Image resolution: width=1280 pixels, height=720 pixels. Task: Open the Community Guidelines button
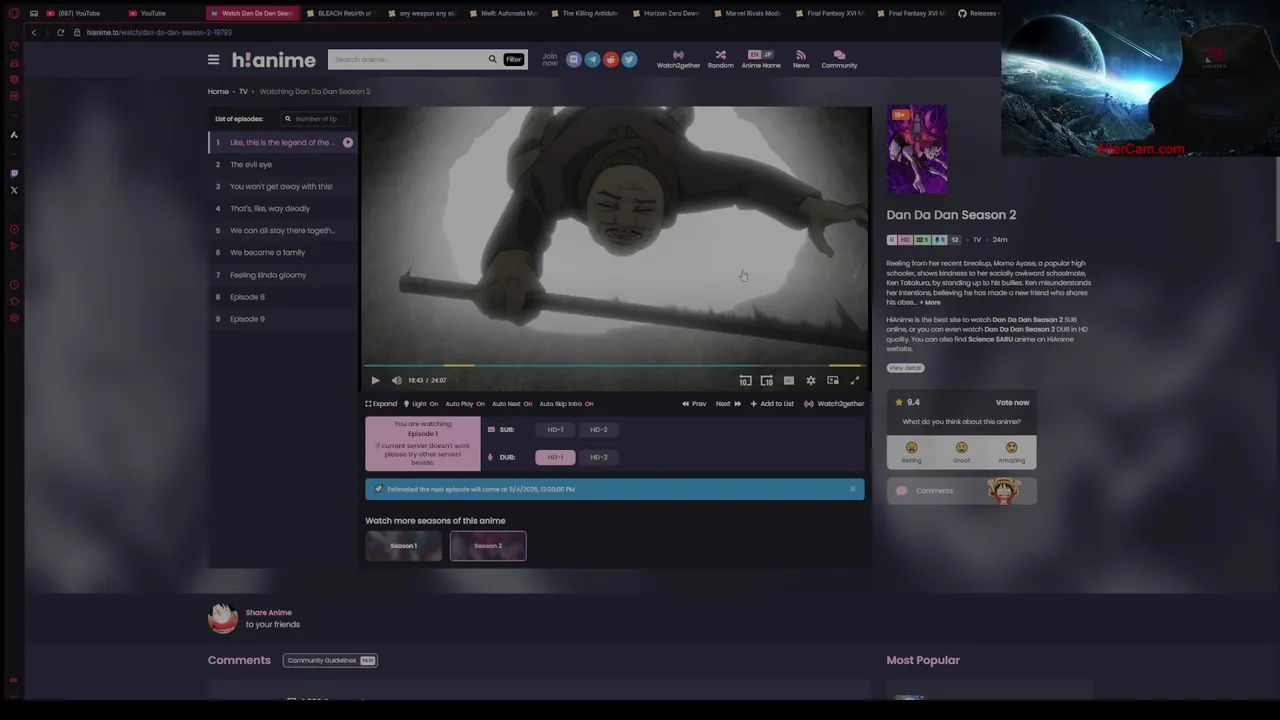330,660
